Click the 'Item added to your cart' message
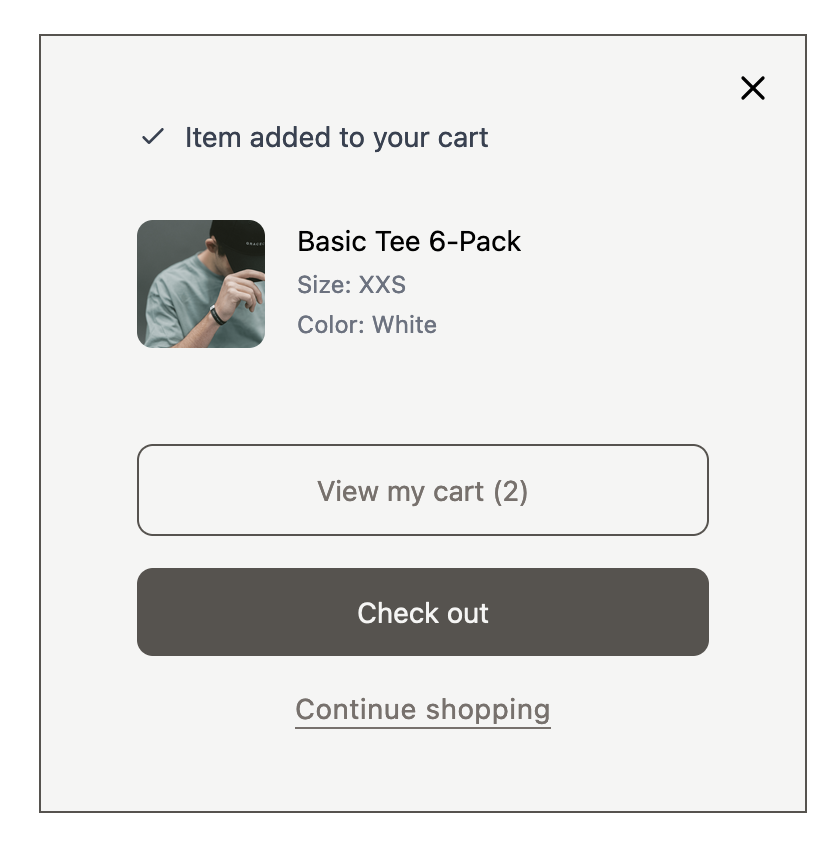The image size is (840, 850). tap(336, 137)
